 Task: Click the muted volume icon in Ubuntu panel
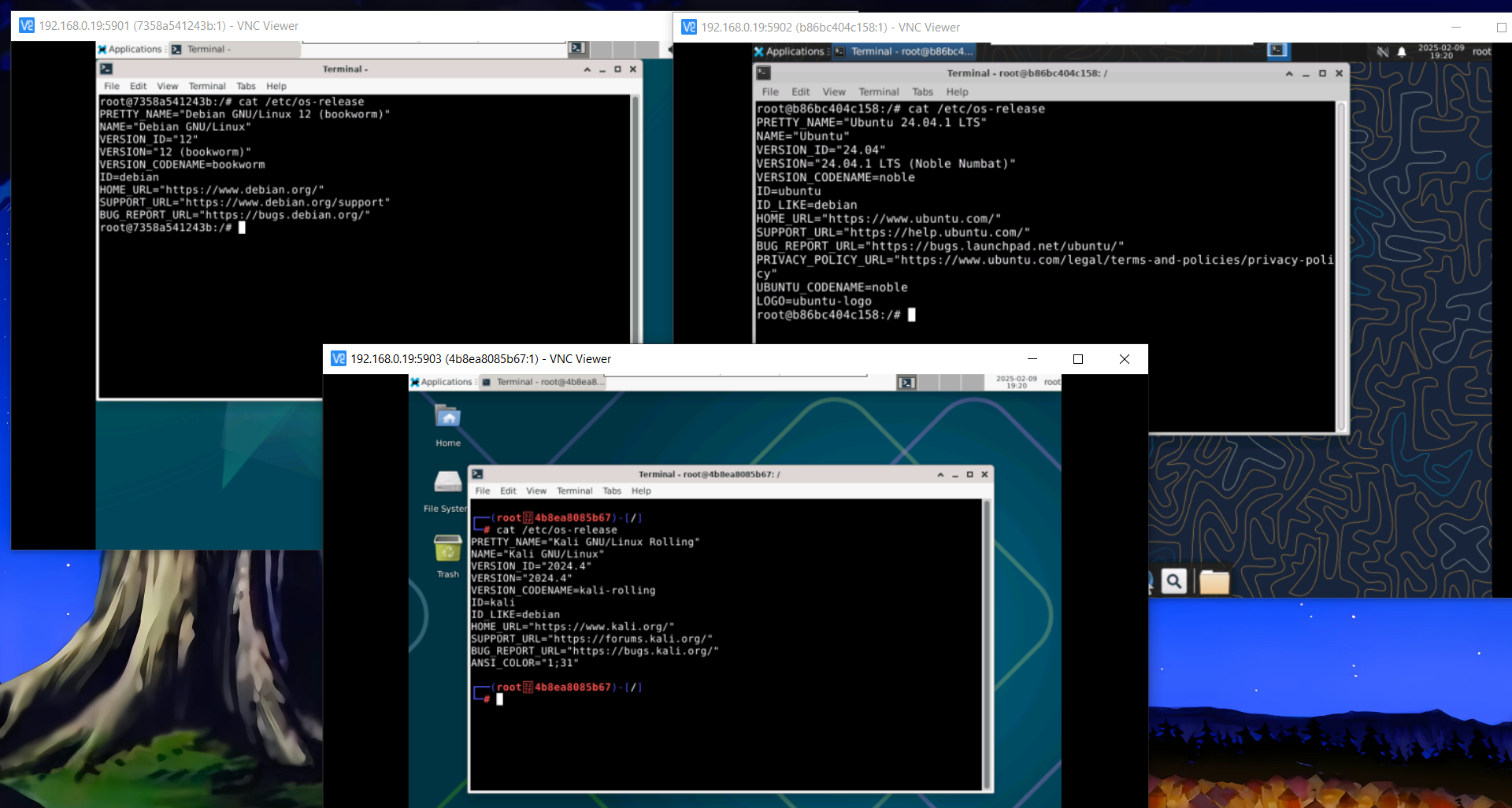coord(1383,52)
